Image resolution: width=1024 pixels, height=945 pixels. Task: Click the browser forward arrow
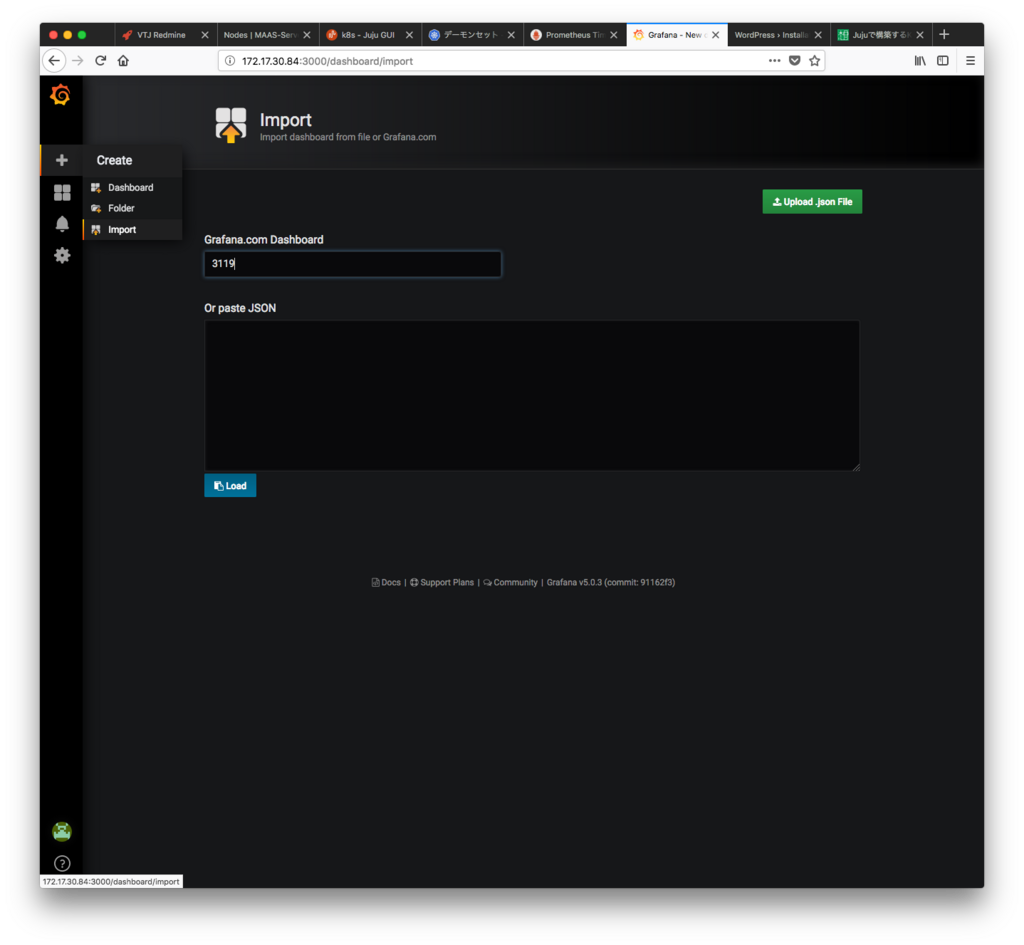coord(78,61)
